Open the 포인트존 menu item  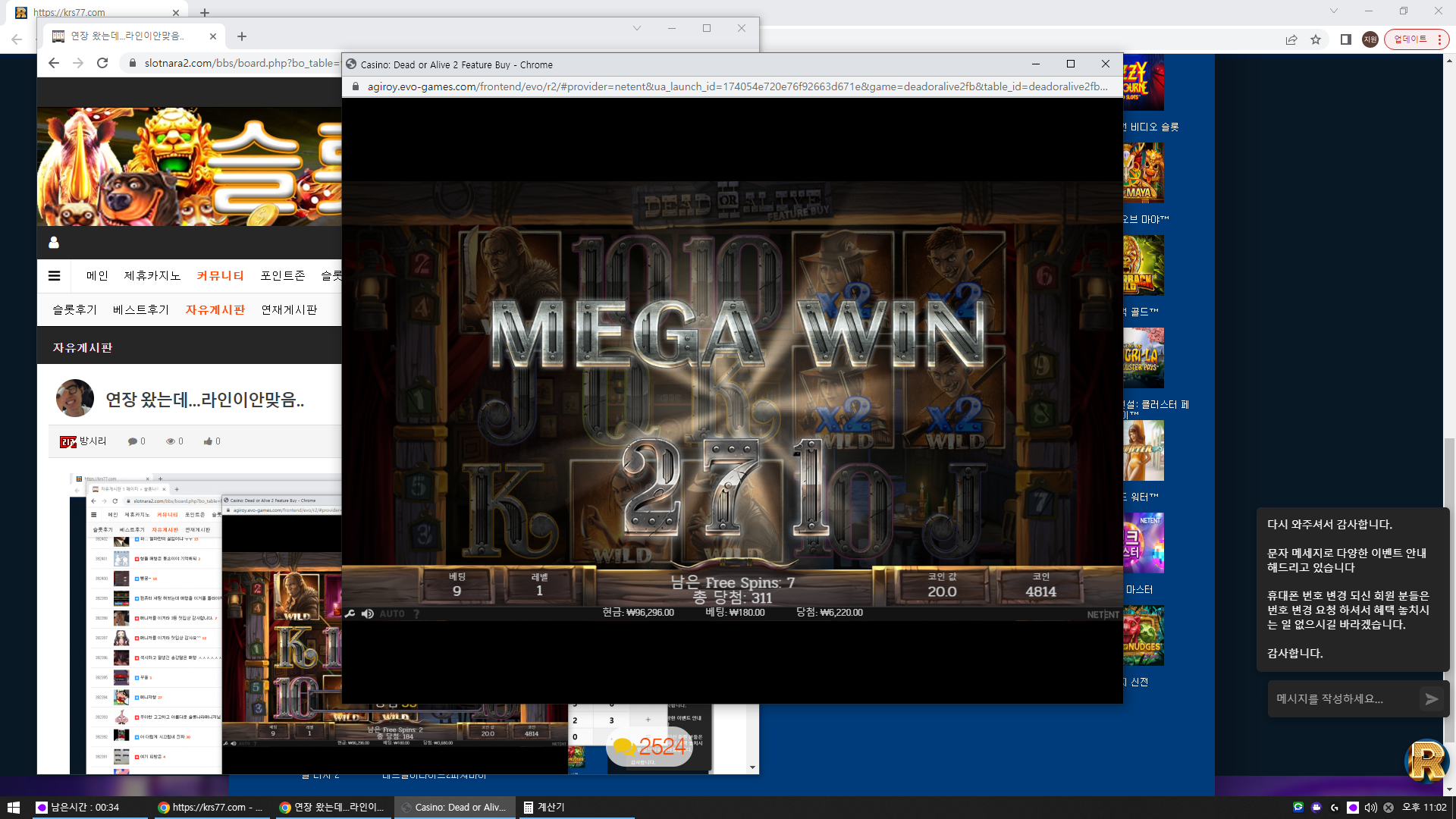[283, 276]
